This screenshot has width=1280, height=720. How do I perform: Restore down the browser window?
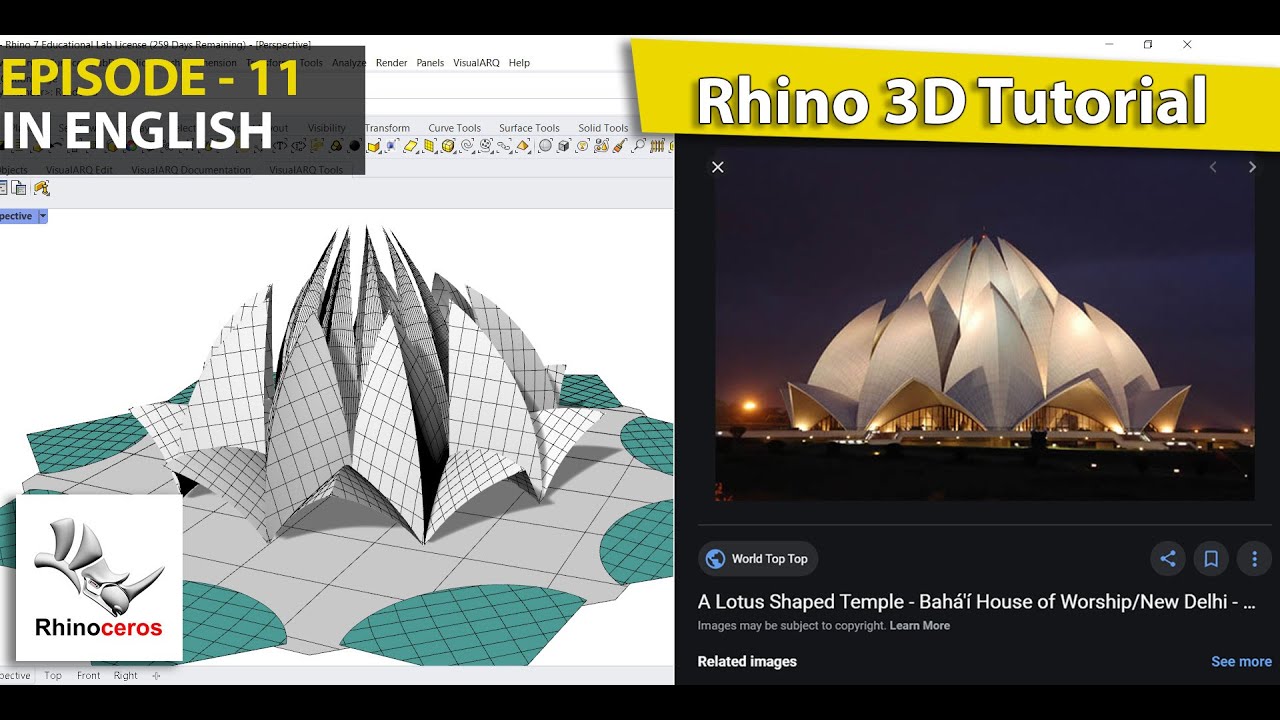pyautogui.click(x=1148, y=45)
